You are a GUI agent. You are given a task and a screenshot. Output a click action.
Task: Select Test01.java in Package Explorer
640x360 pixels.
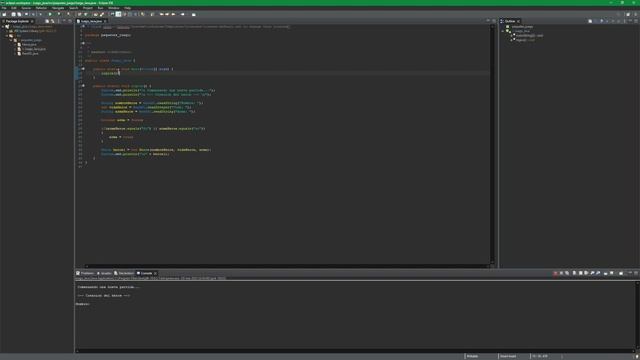point(30,53)
